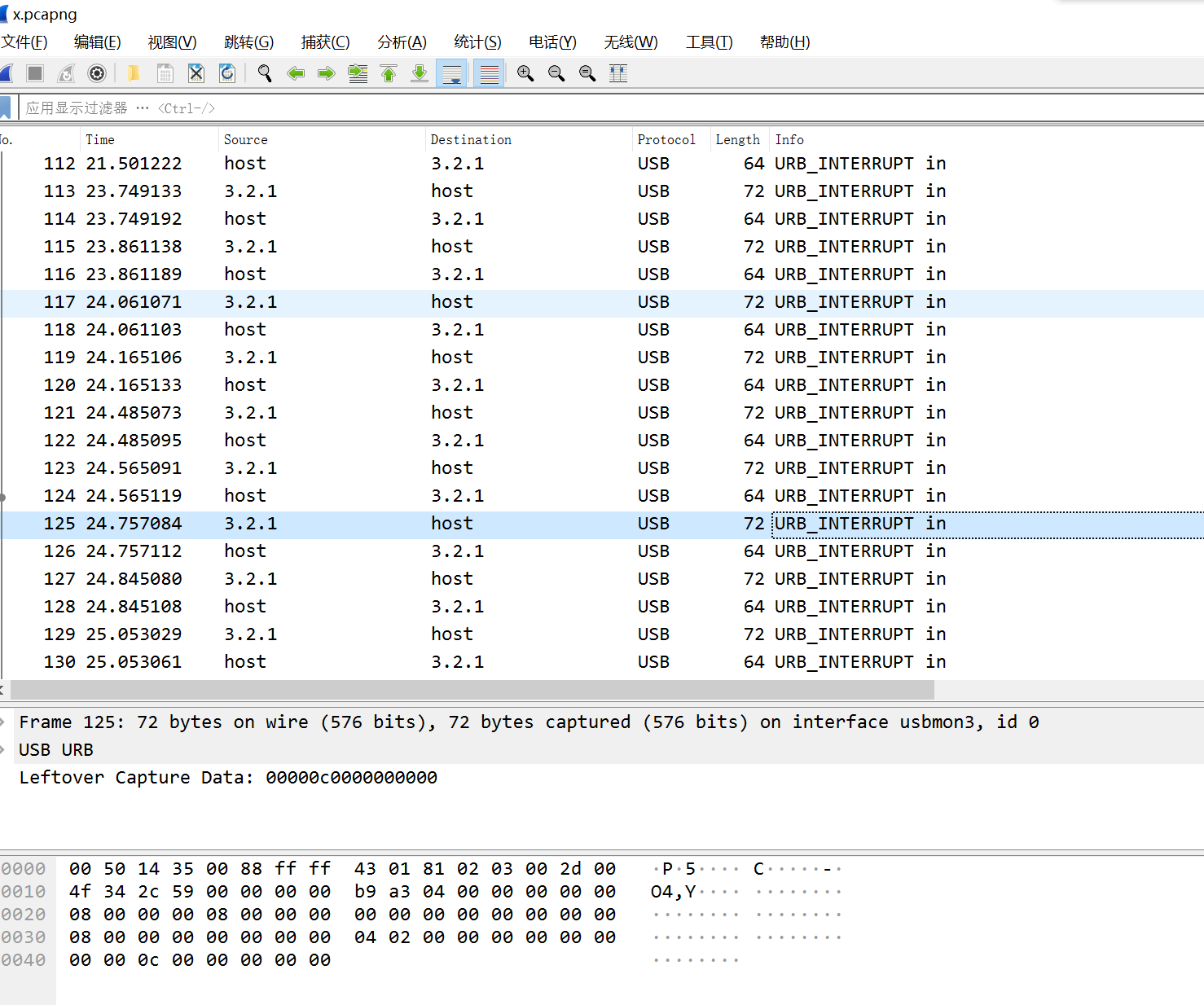Select packet 117 at time 24.061071
This screenshot has height=1005, width=1204.
tap(602, 302)
